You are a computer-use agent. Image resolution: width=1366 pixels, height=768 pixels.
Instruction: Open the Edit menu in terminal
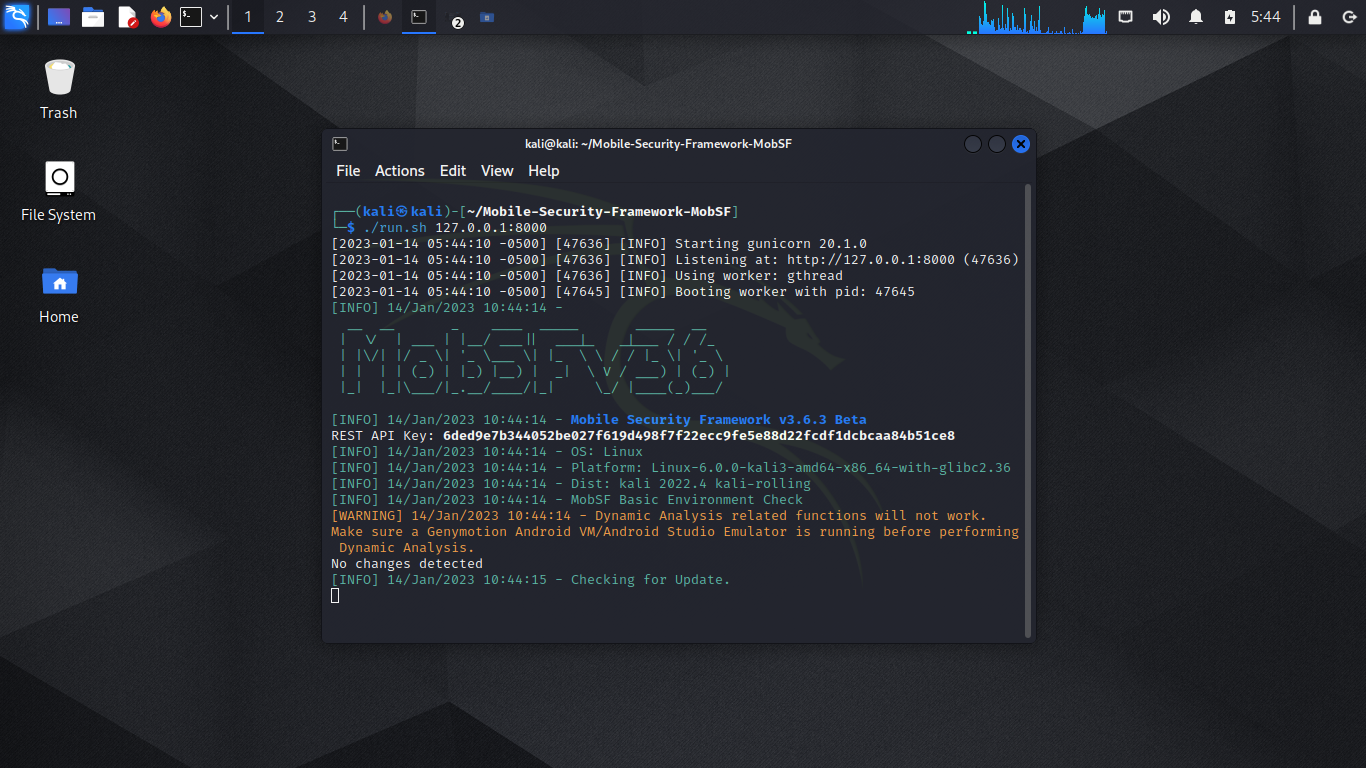click(x=453, y=171)
